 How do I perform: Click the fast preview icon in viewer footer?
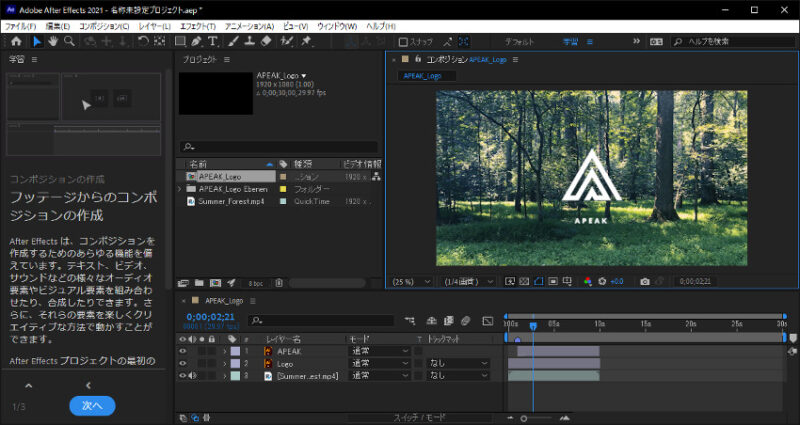tap(510, 282)
